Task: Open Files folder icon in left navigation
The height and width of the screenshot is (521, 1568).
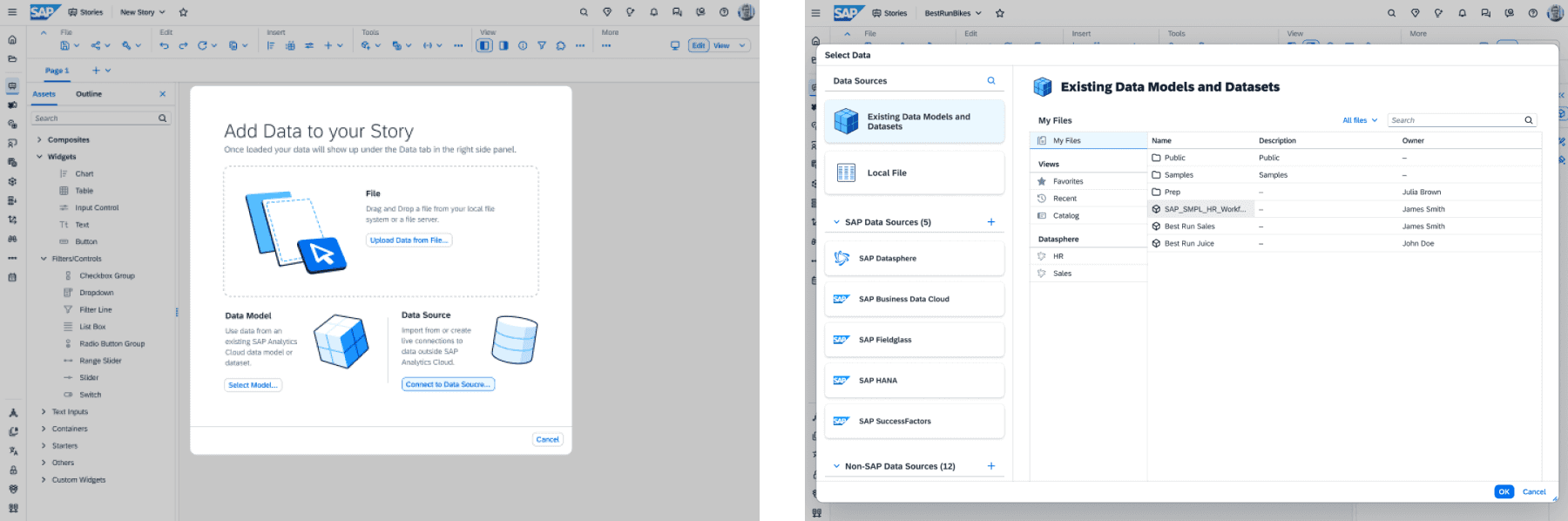Action: coord(12,59)
